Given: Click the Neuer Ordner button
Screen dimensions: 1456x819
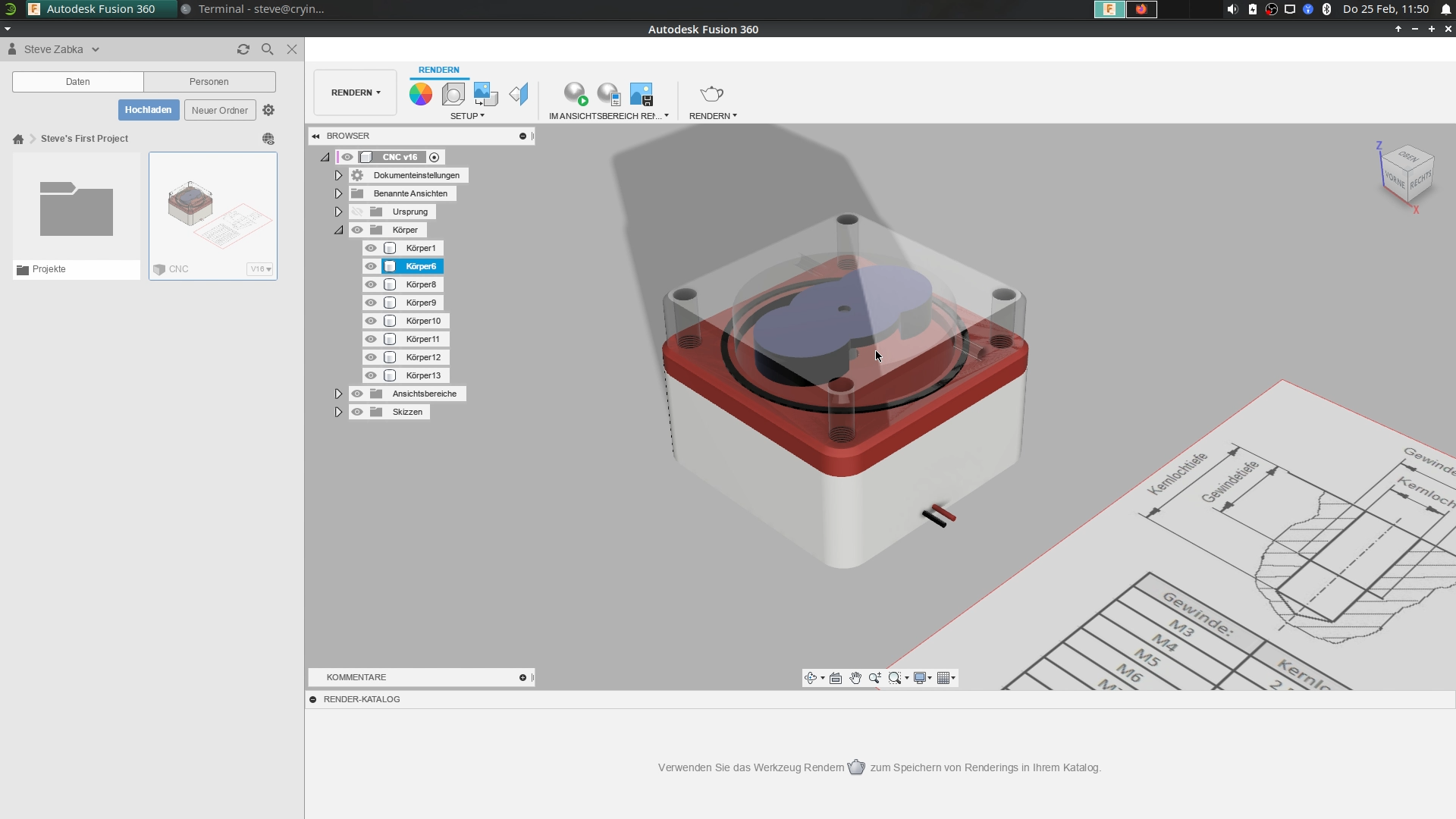Looking at the screenshot, I should click(220, 110).
